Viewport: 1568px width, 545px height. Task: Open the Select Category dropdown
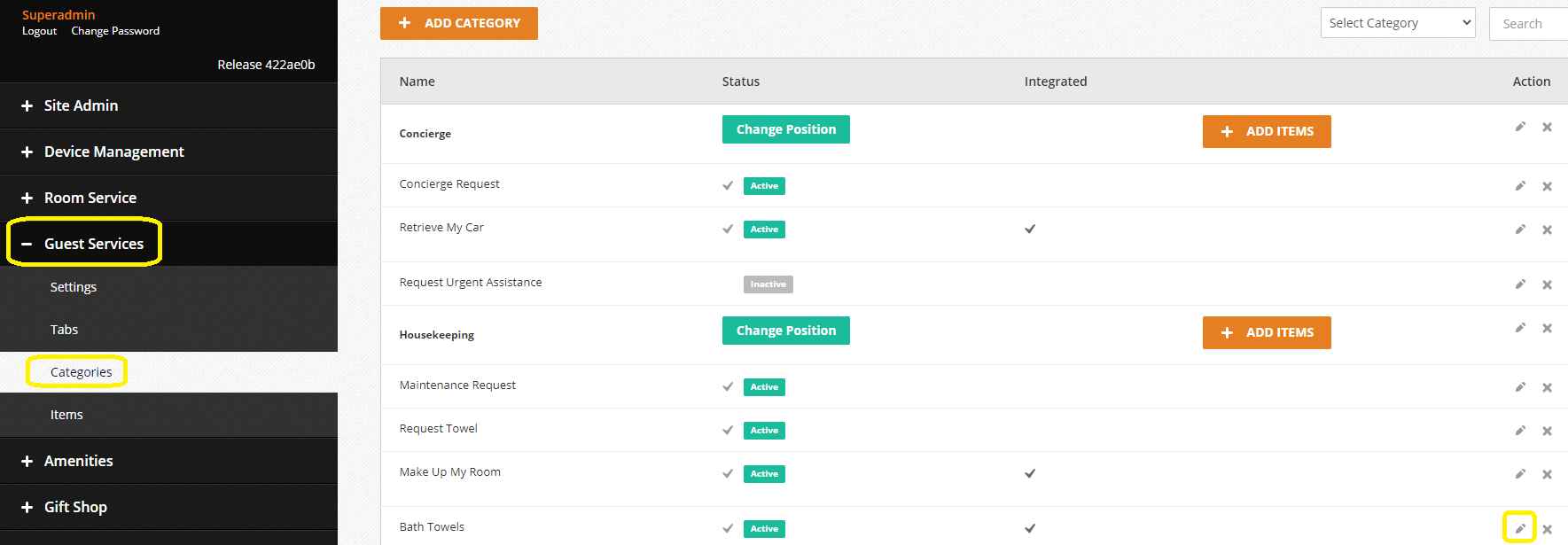tap(1397, 23)
